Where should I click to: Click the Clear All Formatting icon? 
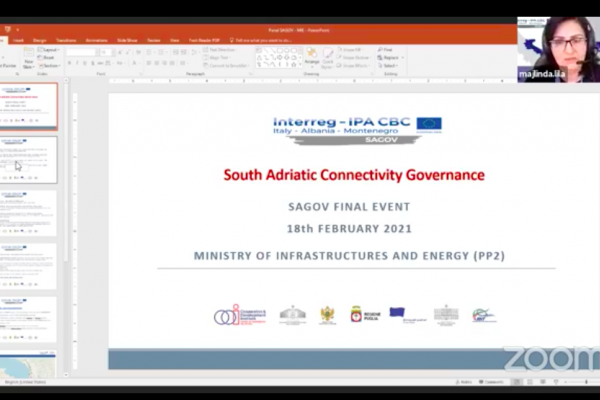pos(138,52)
